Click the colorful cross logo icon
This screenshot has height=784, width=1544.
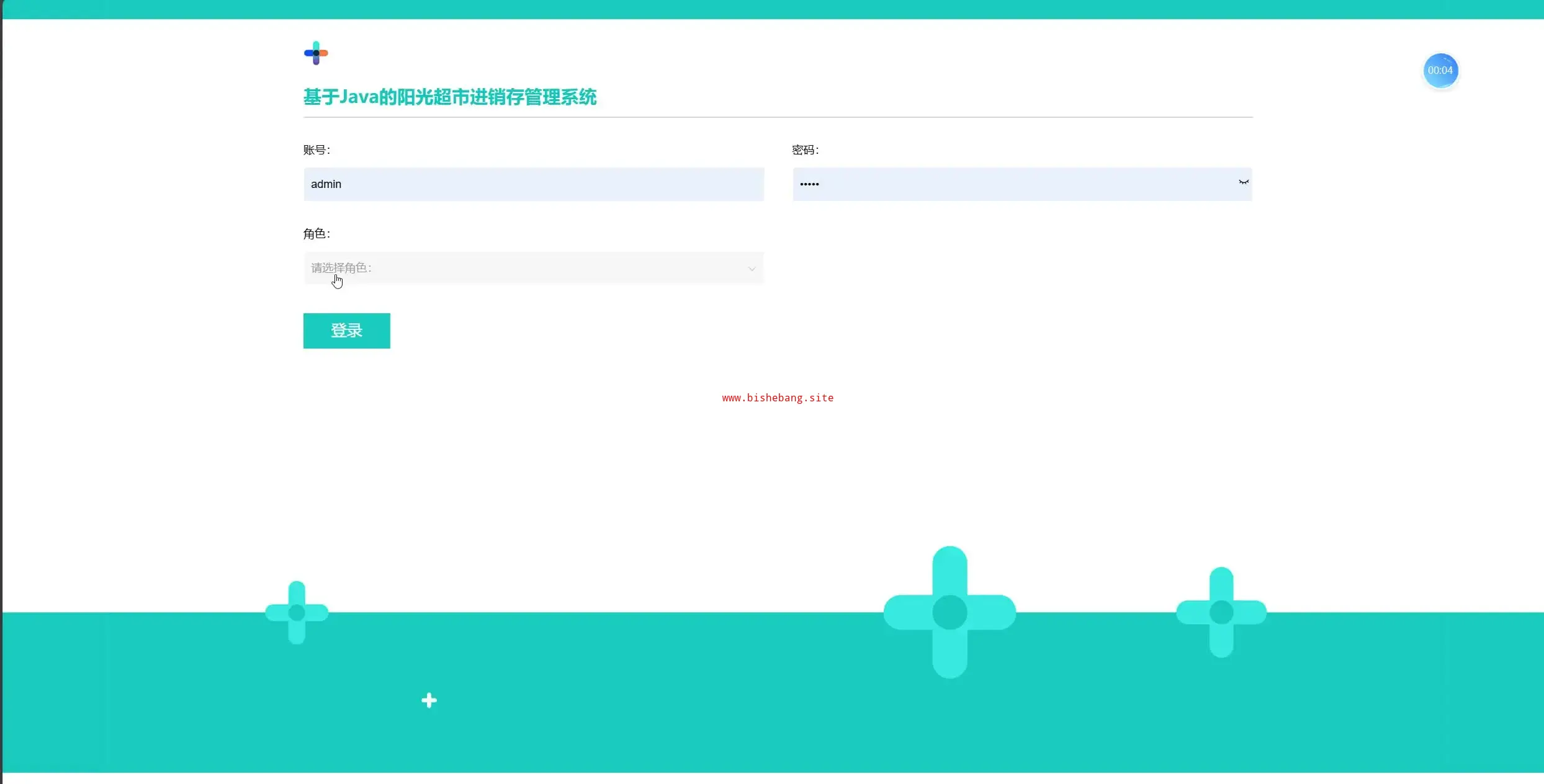tap(316, 53)
